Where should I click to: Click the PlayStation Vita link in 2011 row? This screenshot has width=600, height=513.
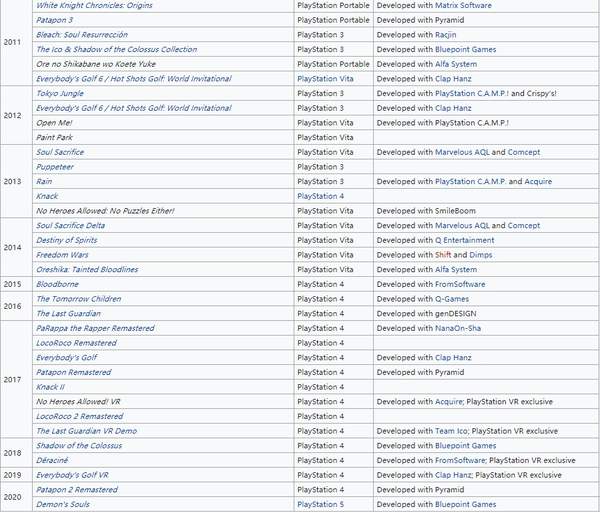(x=325, y=79)
